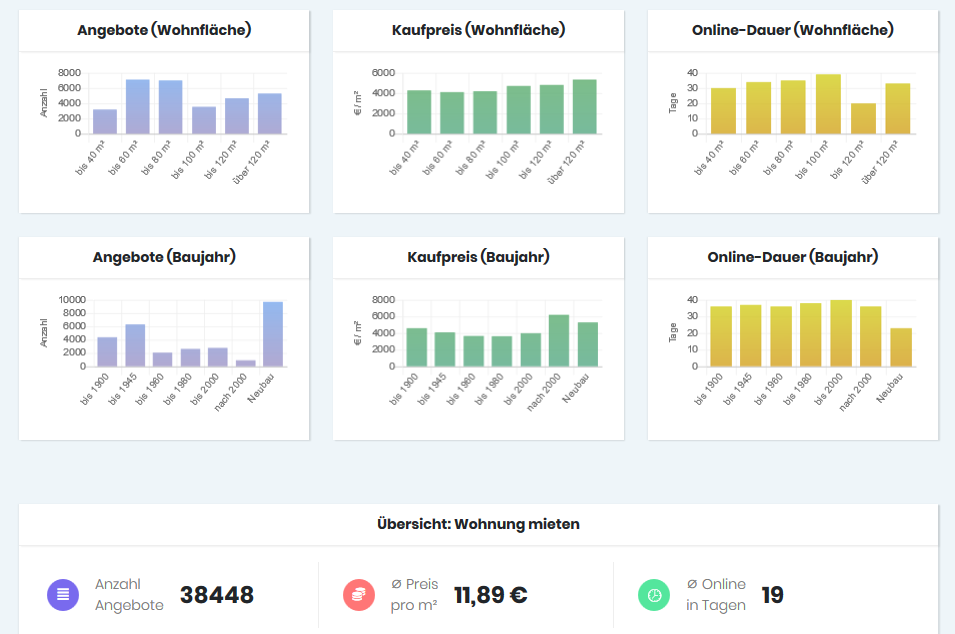This screenshot has width=955, height=634.
Task: Click the 'nach 2000' bar in Kaufpreis (Baujahr)
Action: [x=559, y=340]
